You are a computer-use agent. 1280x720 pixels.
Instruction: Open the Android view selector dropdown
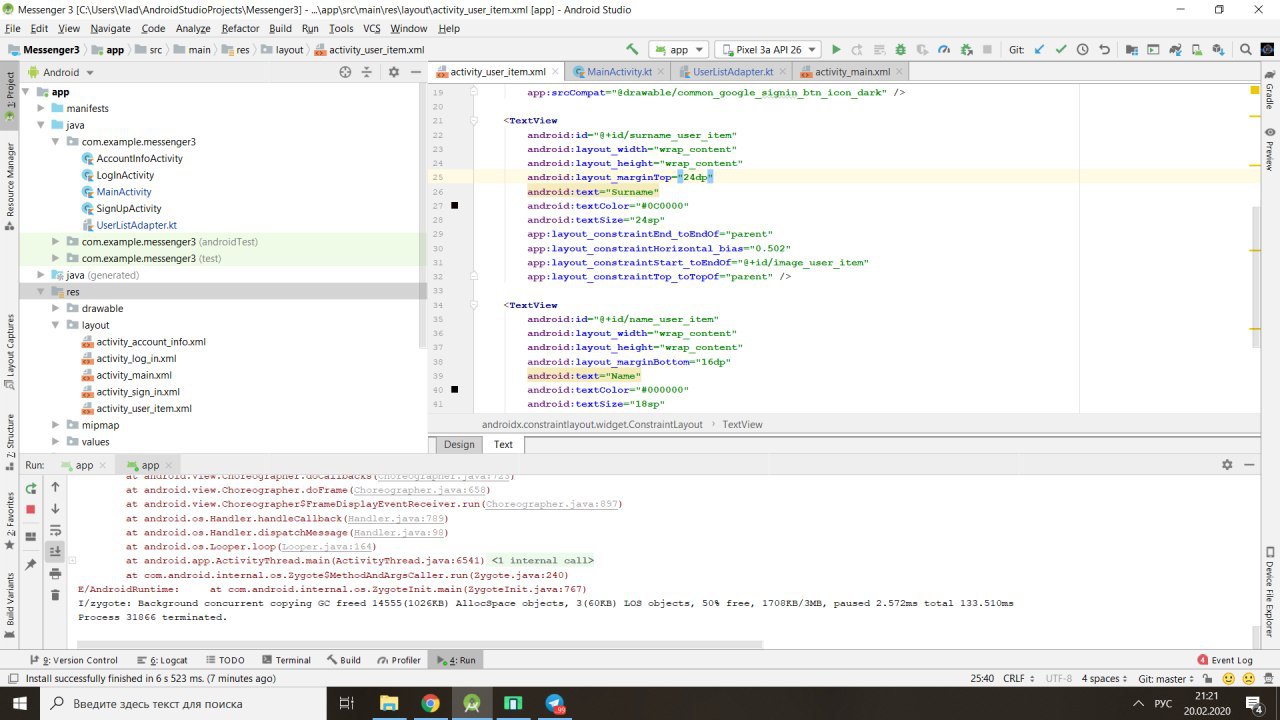tap(61, 72)
